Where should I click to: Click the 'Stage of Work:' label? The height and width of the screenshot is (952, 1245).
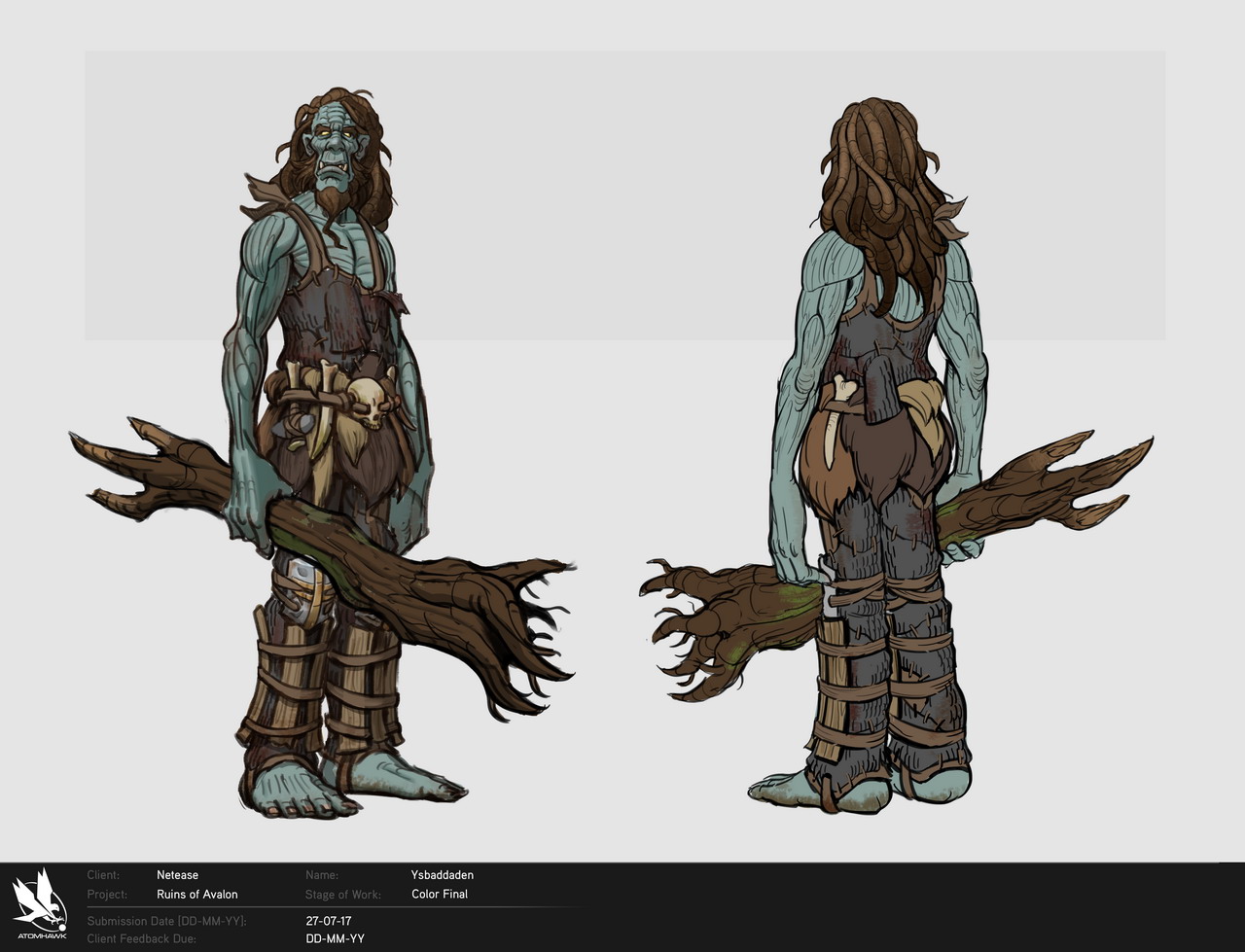click(342, 895)
